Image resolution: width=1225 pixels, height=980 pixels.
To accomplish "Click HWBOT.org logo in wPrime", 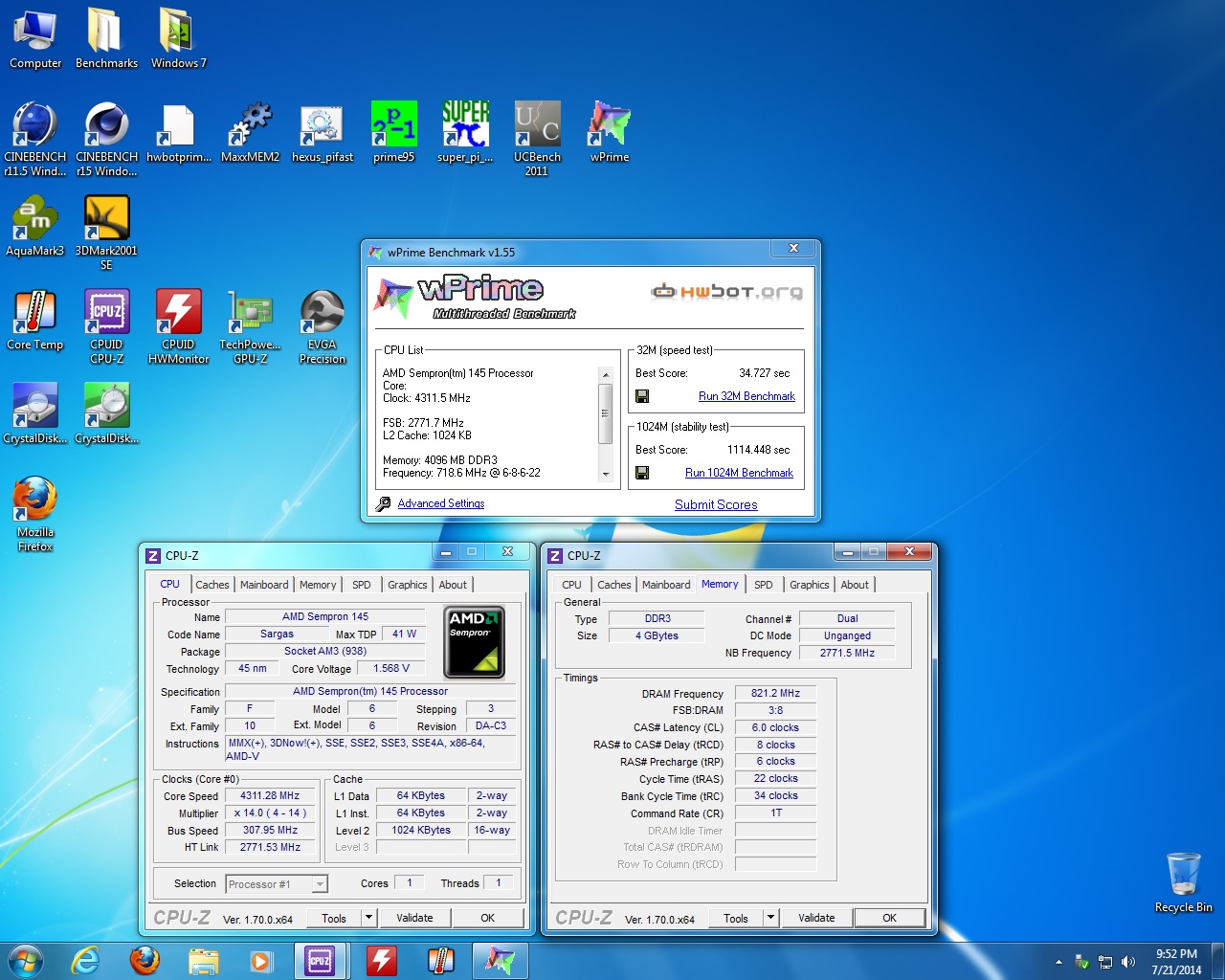I will pos(727,291).
